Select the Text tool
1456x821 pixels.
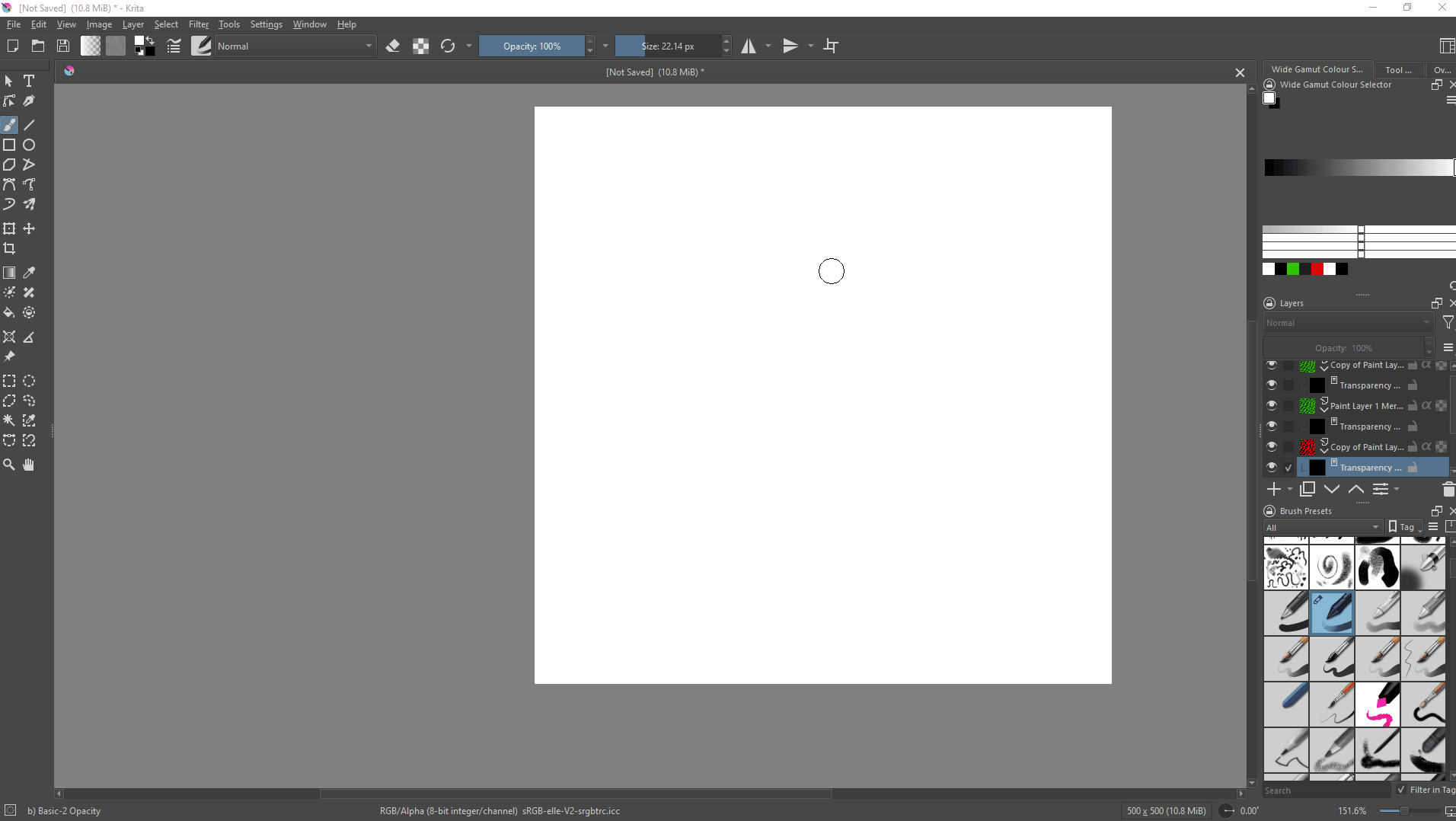click(x=29, y=81)
